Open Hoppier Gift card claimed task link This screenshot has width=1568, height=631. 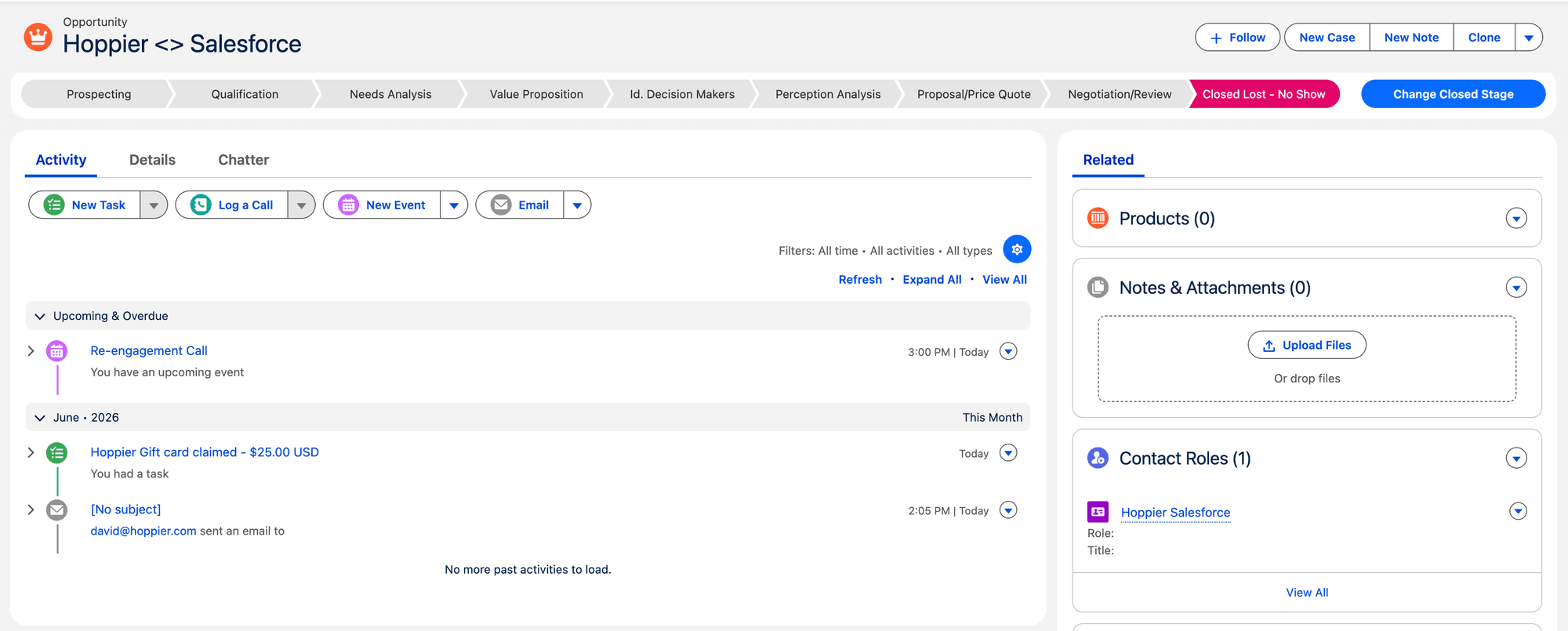click(205, 452)
